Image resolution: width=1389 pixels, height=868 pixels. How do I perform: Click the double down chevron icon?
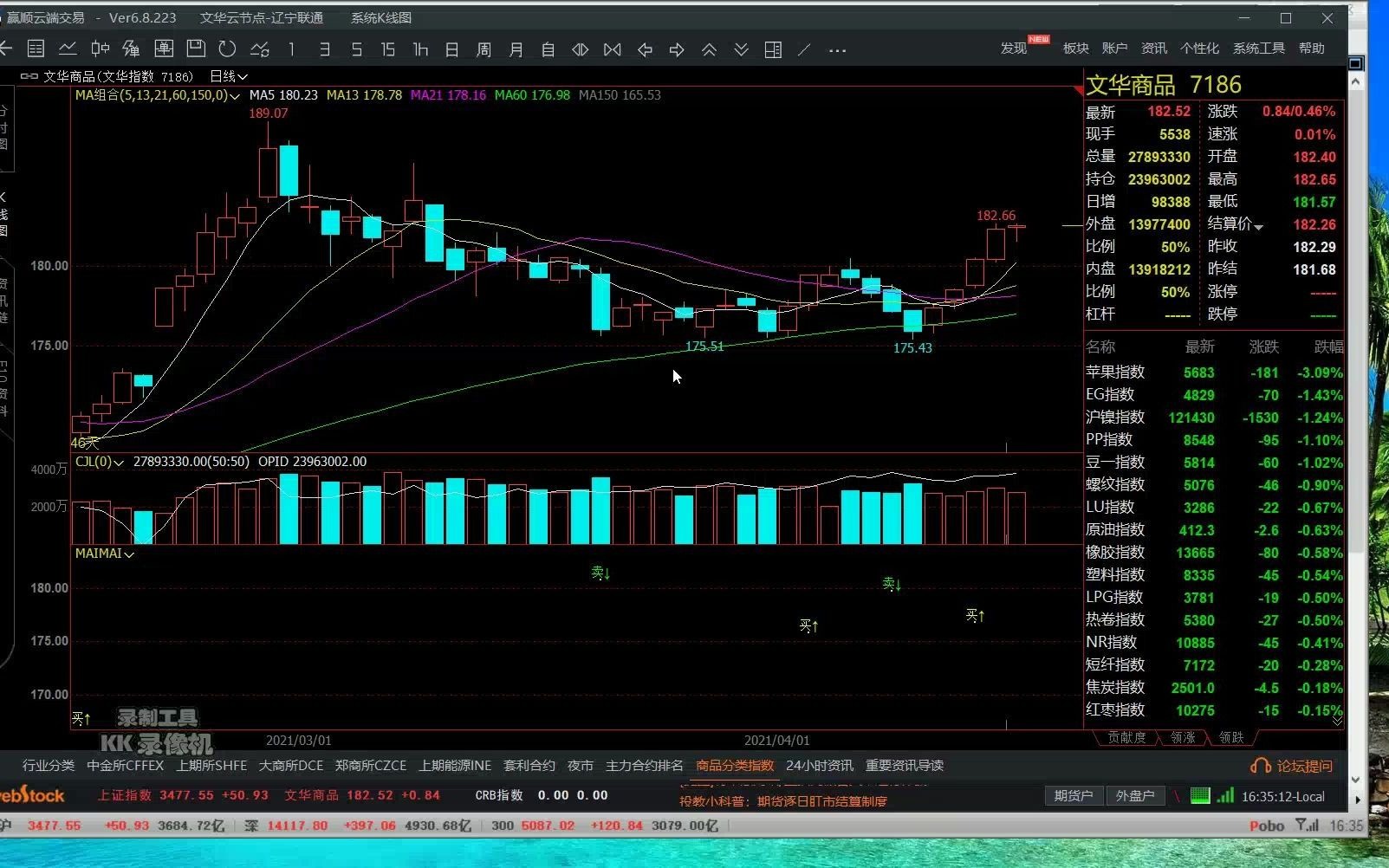741,49
